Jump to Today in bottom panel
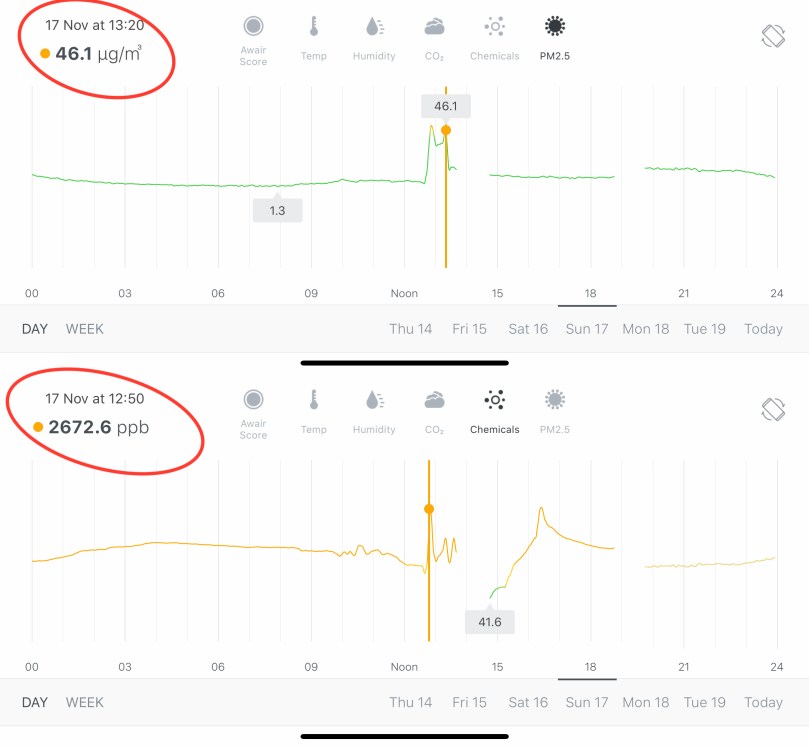 (x=763, y=702)
